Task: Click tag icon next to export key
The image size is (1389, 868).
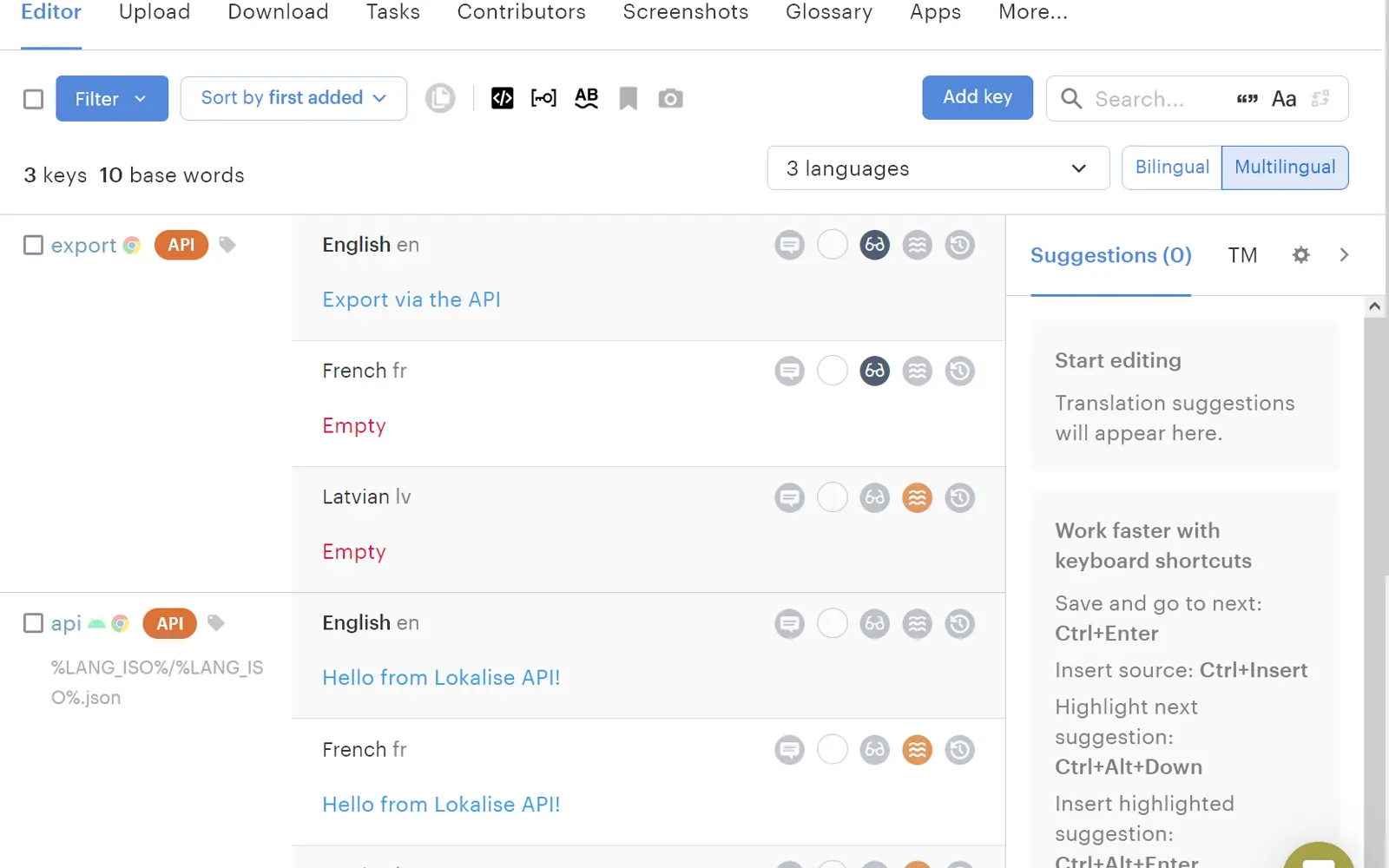Action: pyautogui.click(x=227, y=245)
